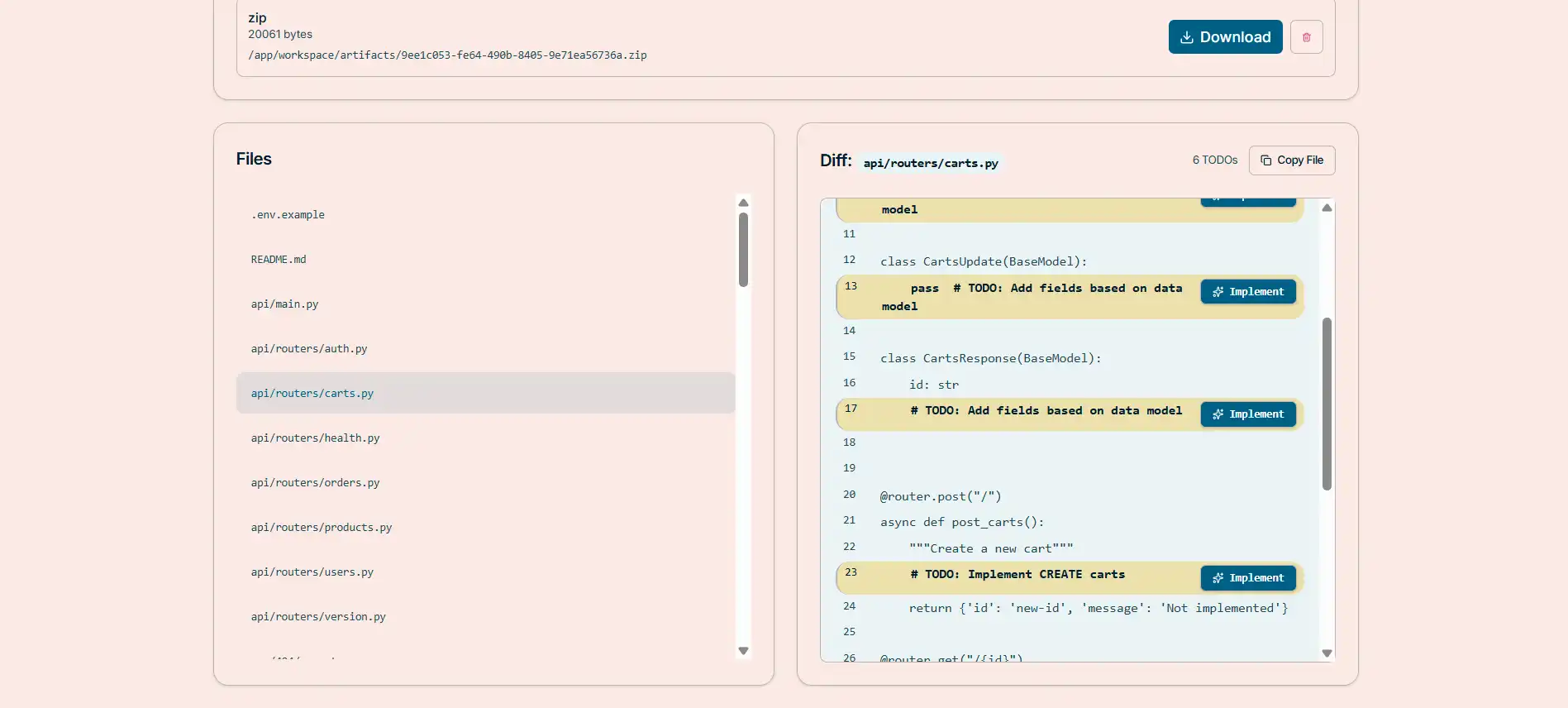Open api/routers/users.py file
The height and width of the screenshot is (708, 1568).
coord(486,572)
